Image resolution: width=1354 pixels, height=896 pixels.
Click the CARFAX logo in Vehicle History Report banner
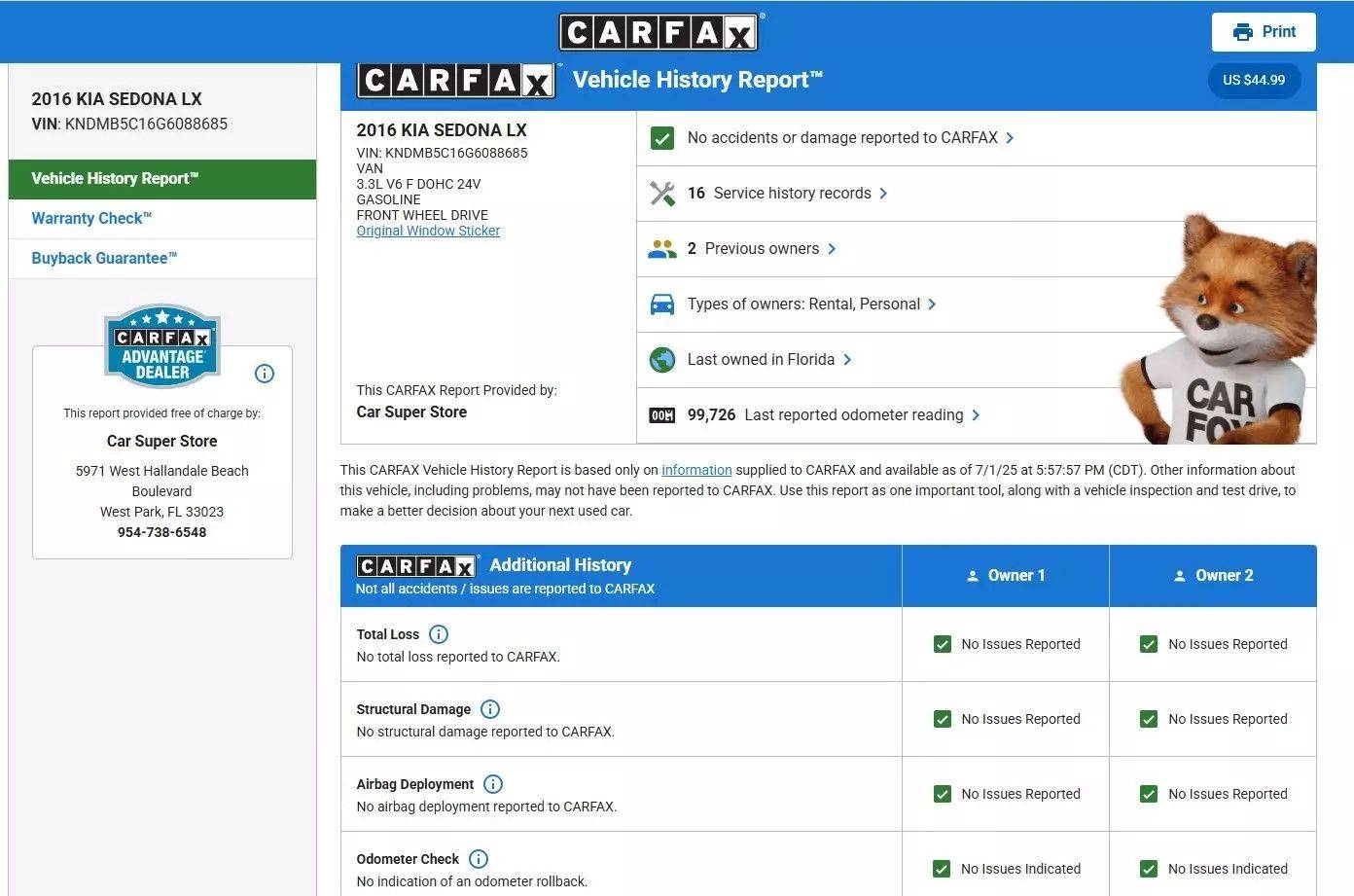point(457,80)
